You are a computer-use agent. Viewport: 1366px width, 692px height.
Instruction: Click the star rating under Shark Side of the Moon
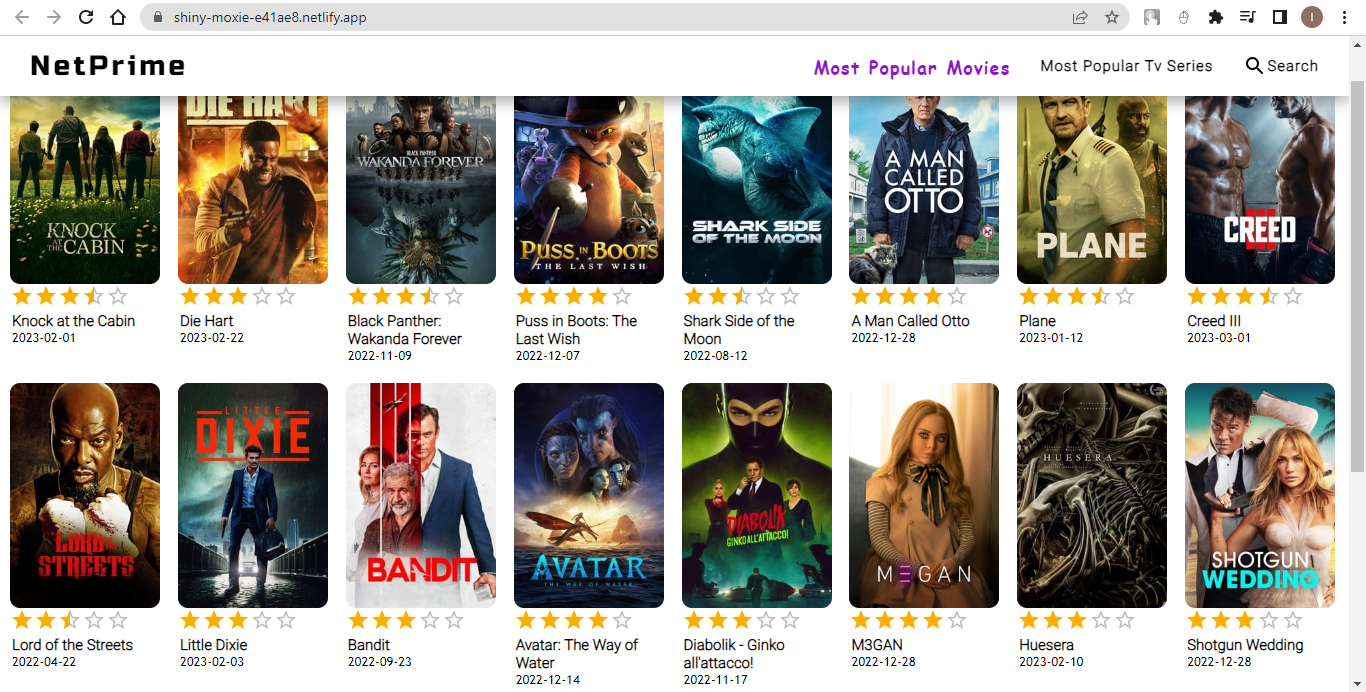pyautogui.click(x=742, y=297)
